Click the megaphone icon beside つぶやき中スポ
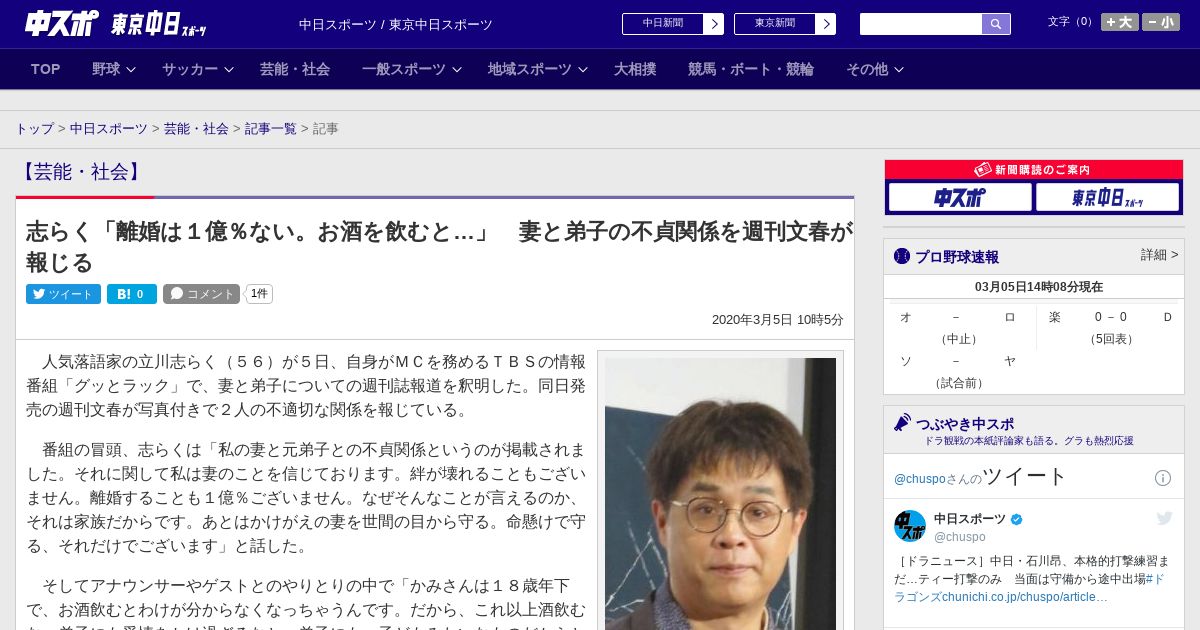The image size is (1200, 630). tap(903, 423)
